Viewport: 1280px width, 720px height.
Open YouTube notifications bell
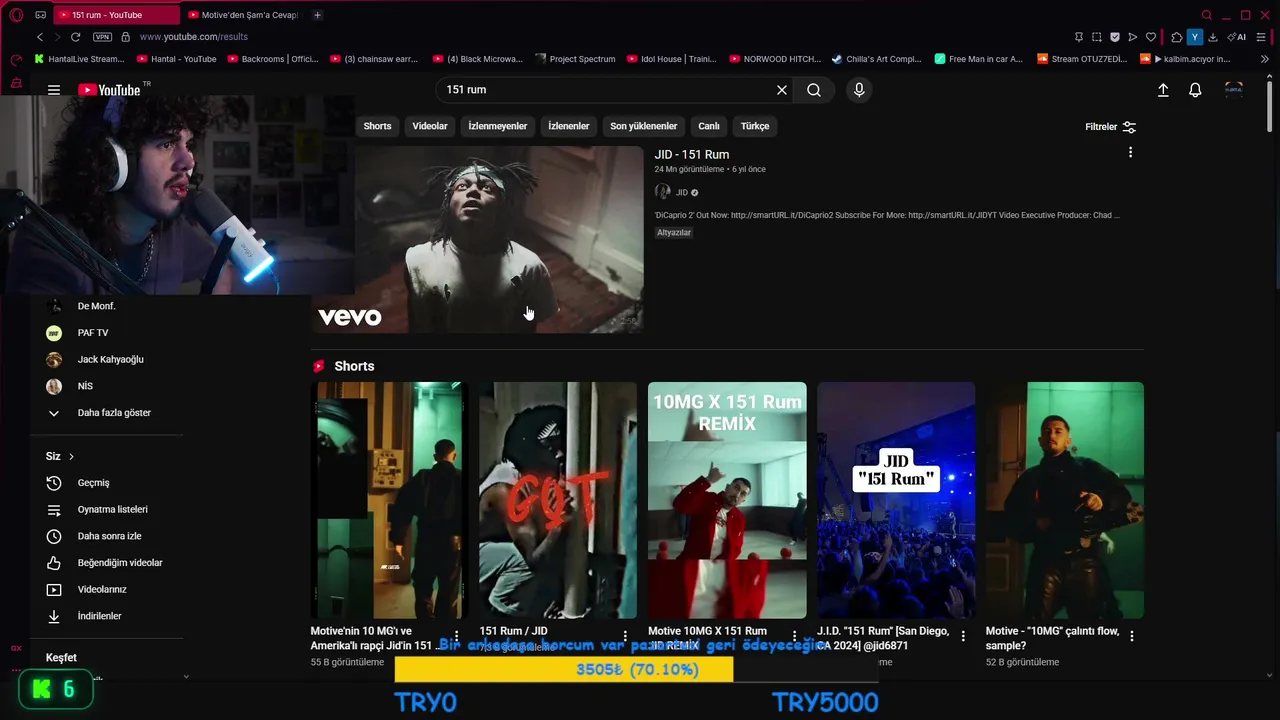[x=1195, y=90]
